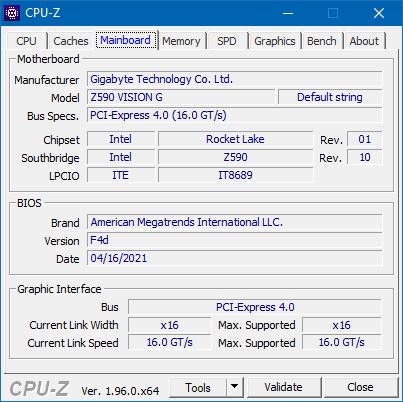This screenshot has width=403, height=402.
Task: Click the LPCIO model IT8689 field
Action: tap(235, 175)
